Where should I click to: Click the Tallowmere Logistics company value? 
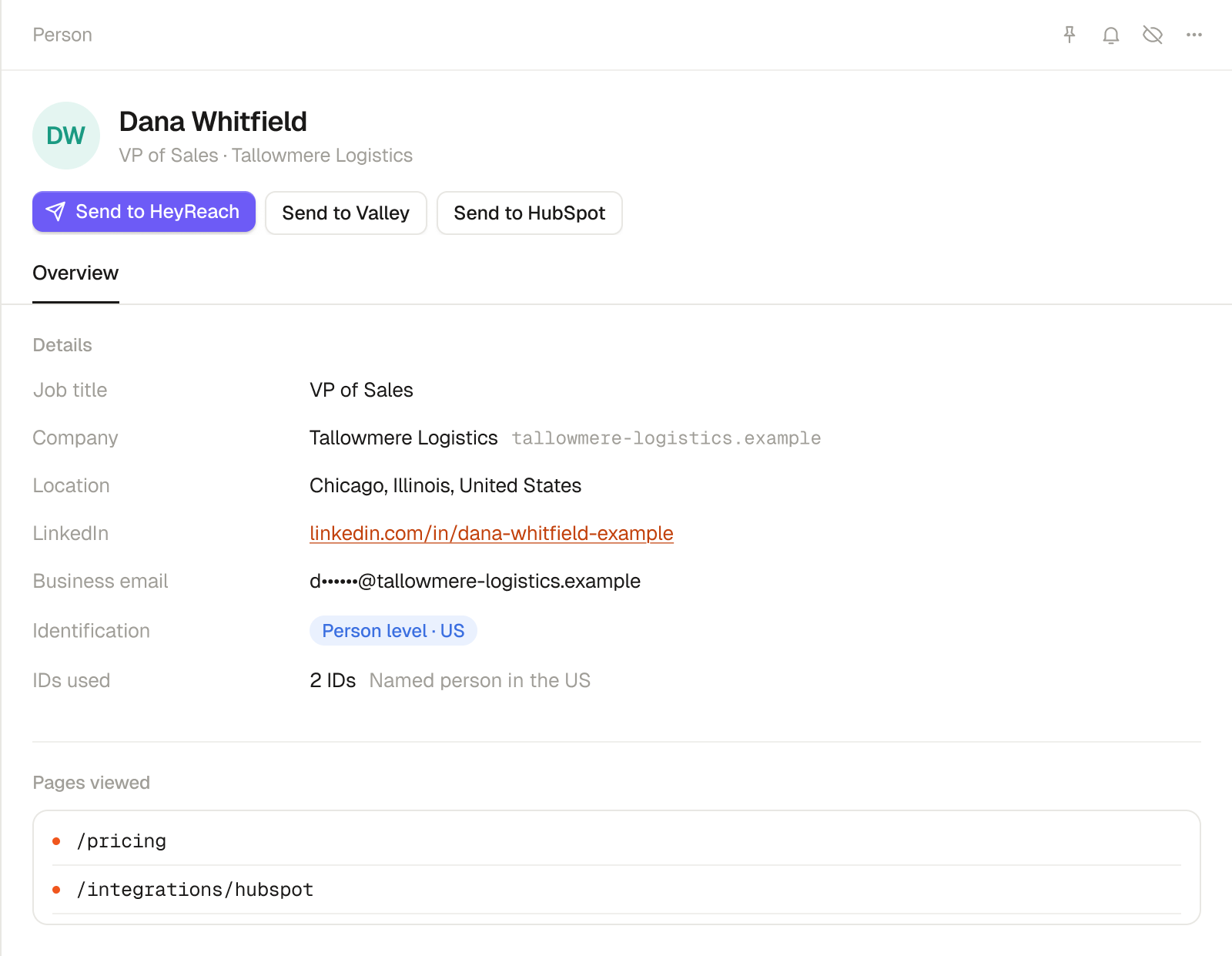click(x=403, y=438)
